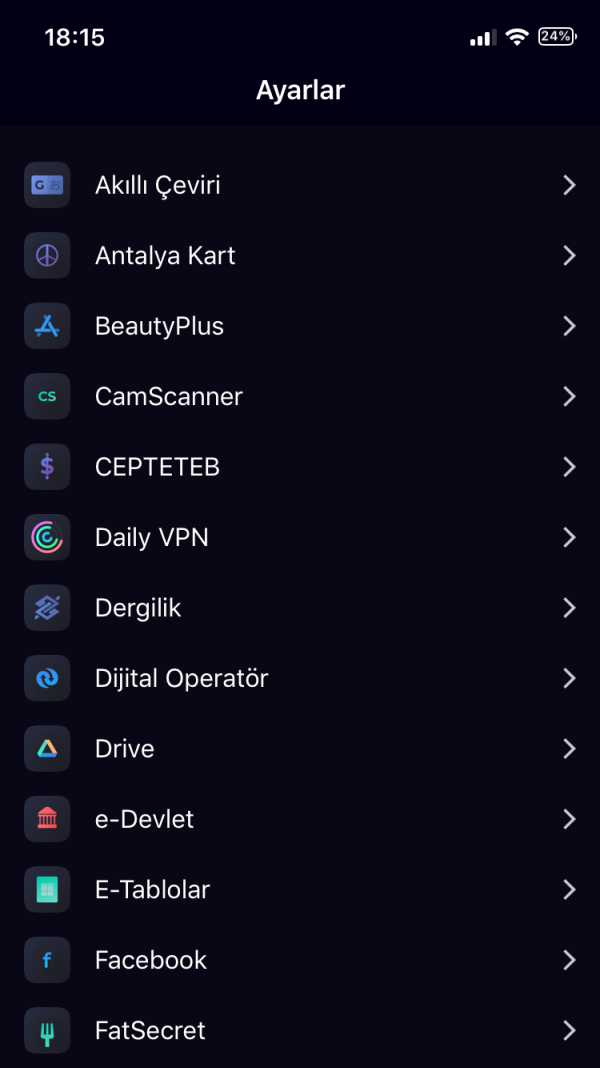Screen dimensions: 600x1068
Task: Tap the Antalya Kart peace-sign icon
Action: [x=47, y=255]
